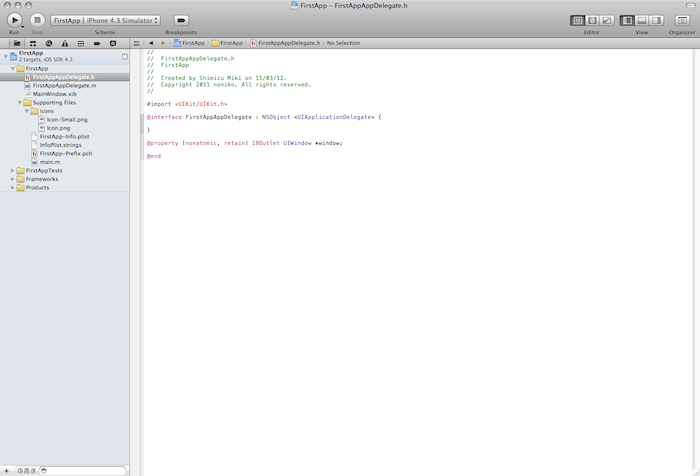Click the source control status badge beside the FirstApp project
The width and height of the screenshot is (700, 476).
[125, 57]
